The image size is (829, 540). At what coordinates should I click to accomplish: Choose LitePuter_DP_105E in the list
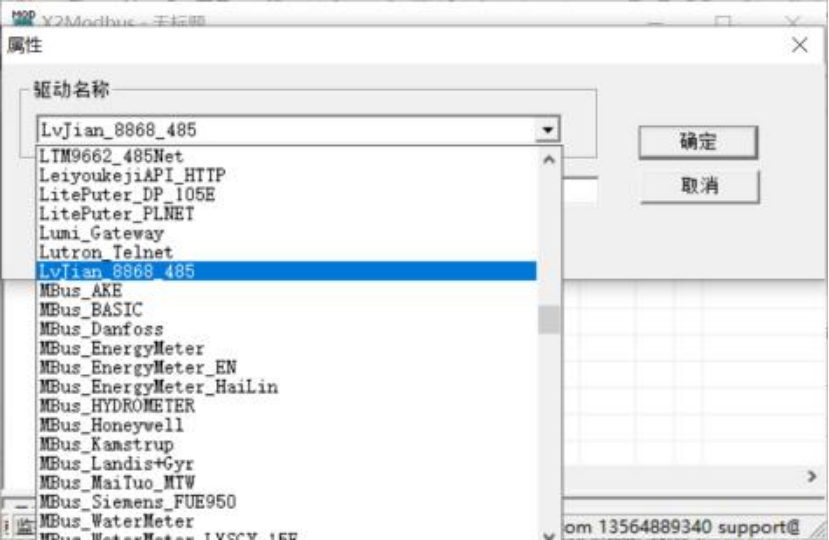[287, 195]
